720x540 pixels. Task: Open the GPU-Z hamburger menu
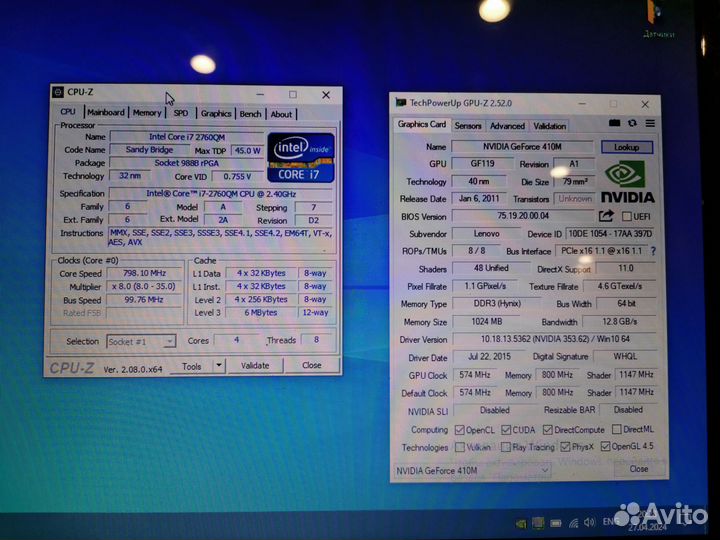pos(650,123)
